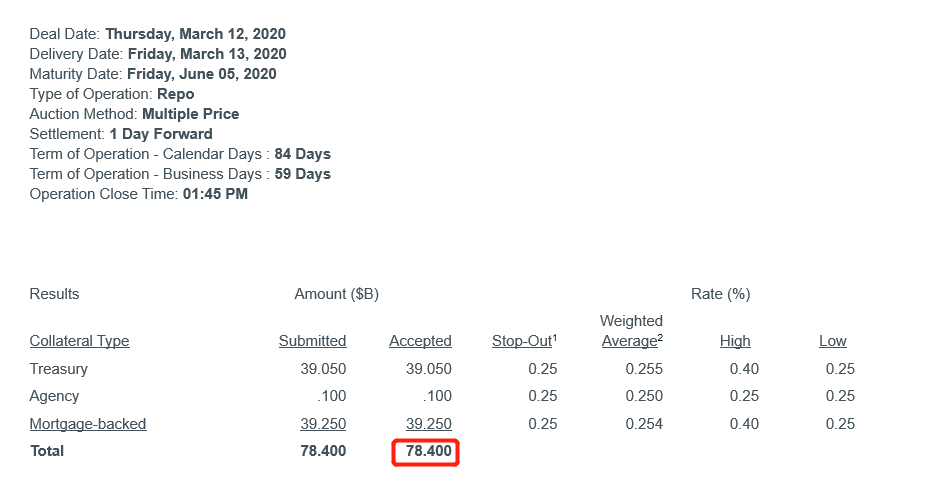The image size is (925, 494).
Task: Click the Auction Method Multiple Price text
Action: pos(191,114)
